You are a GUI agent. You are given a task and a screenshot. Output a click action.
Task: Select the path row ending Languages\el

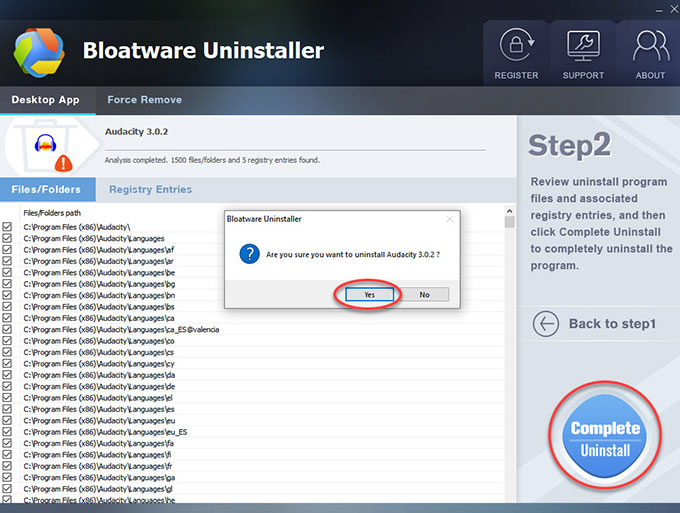tap(98, 398)
